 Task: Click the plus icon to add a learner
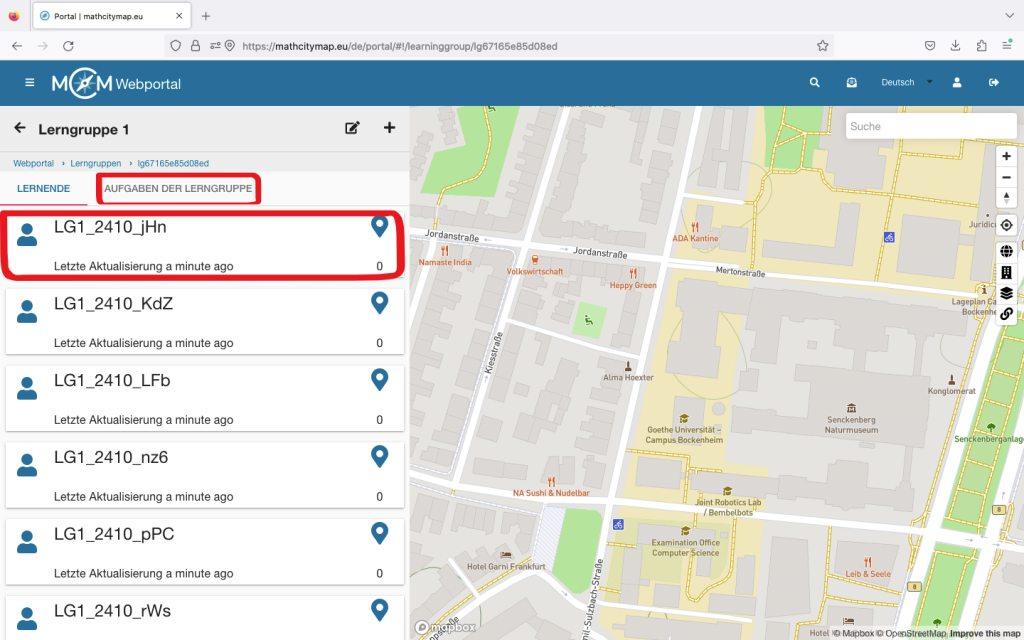tap(390, 128)
